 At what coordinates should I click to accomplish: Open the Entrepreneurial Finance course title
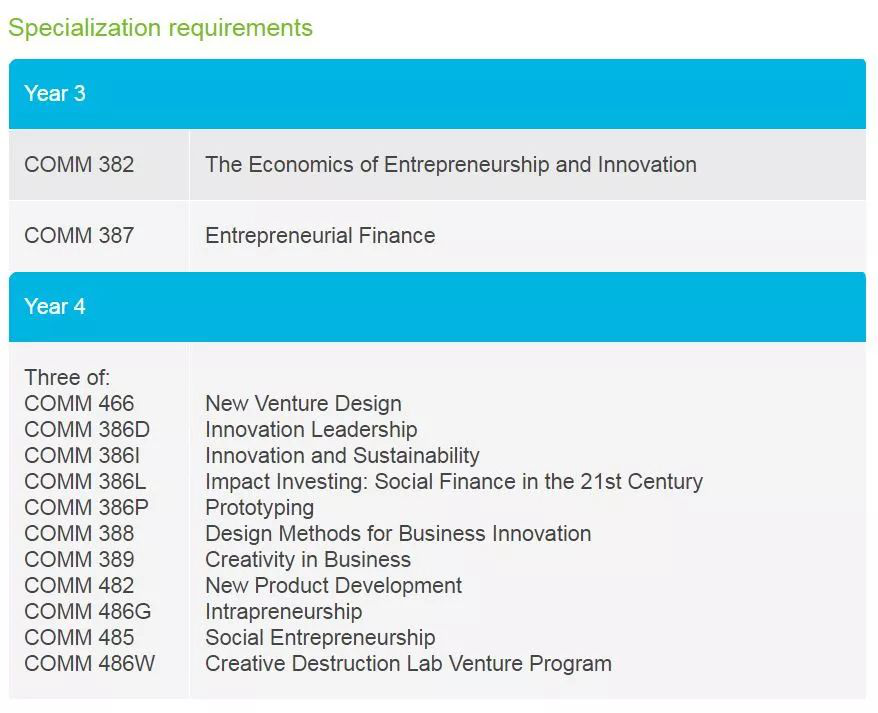point(320,236)
